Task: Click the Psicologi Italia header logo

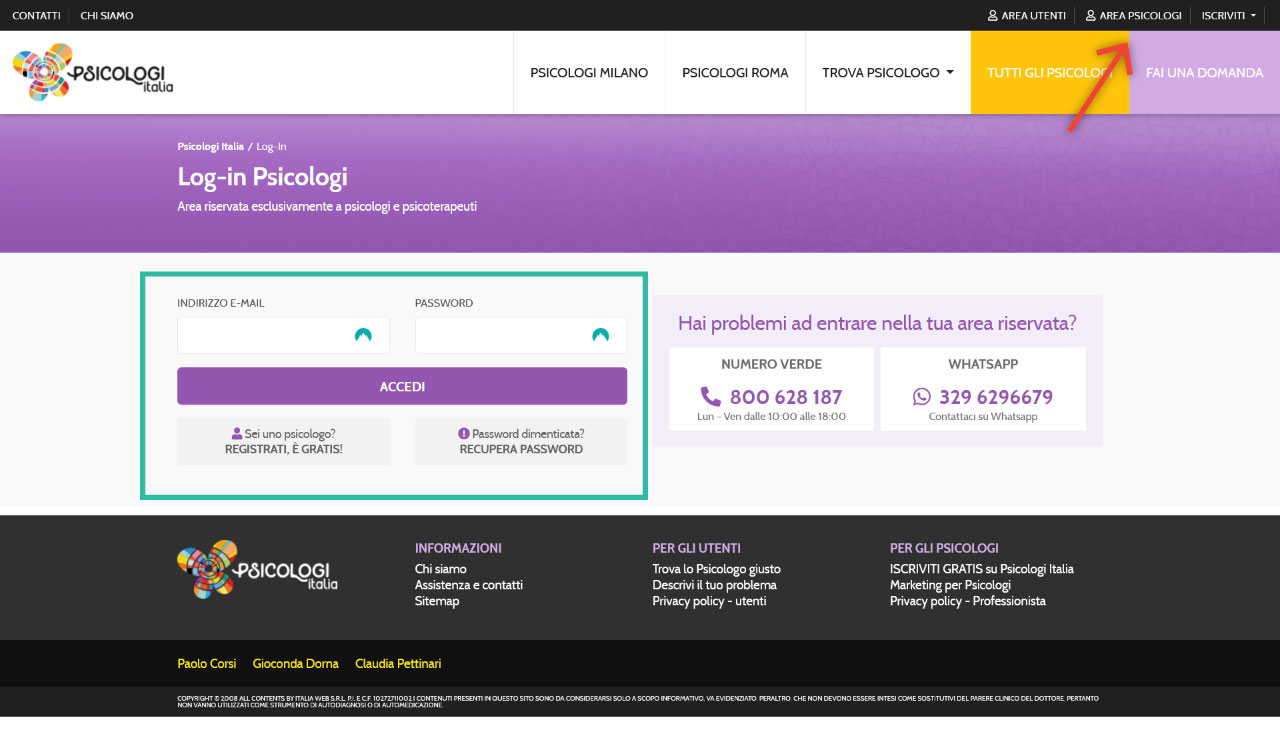Action: (x=92, y=72)
